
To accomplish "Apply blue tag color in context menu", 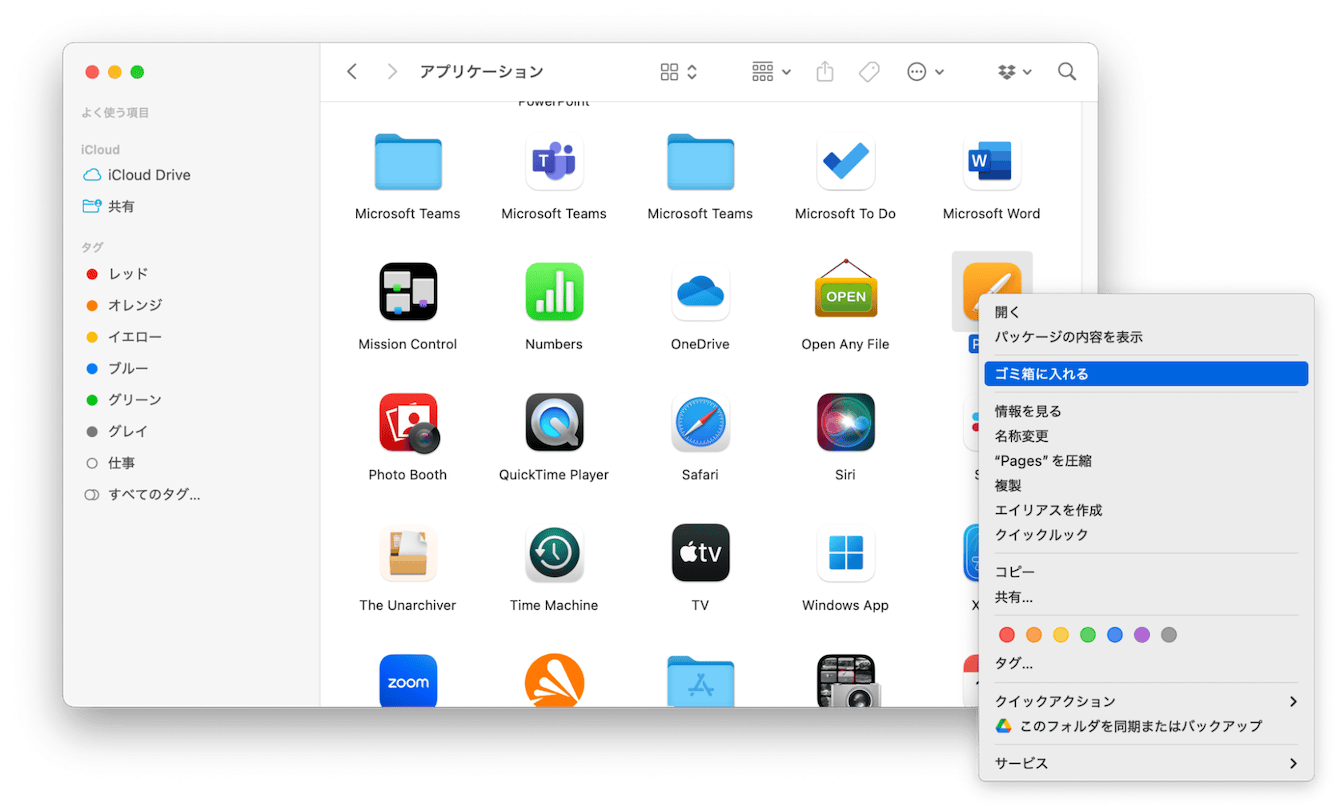I will tap(1115, 635).
